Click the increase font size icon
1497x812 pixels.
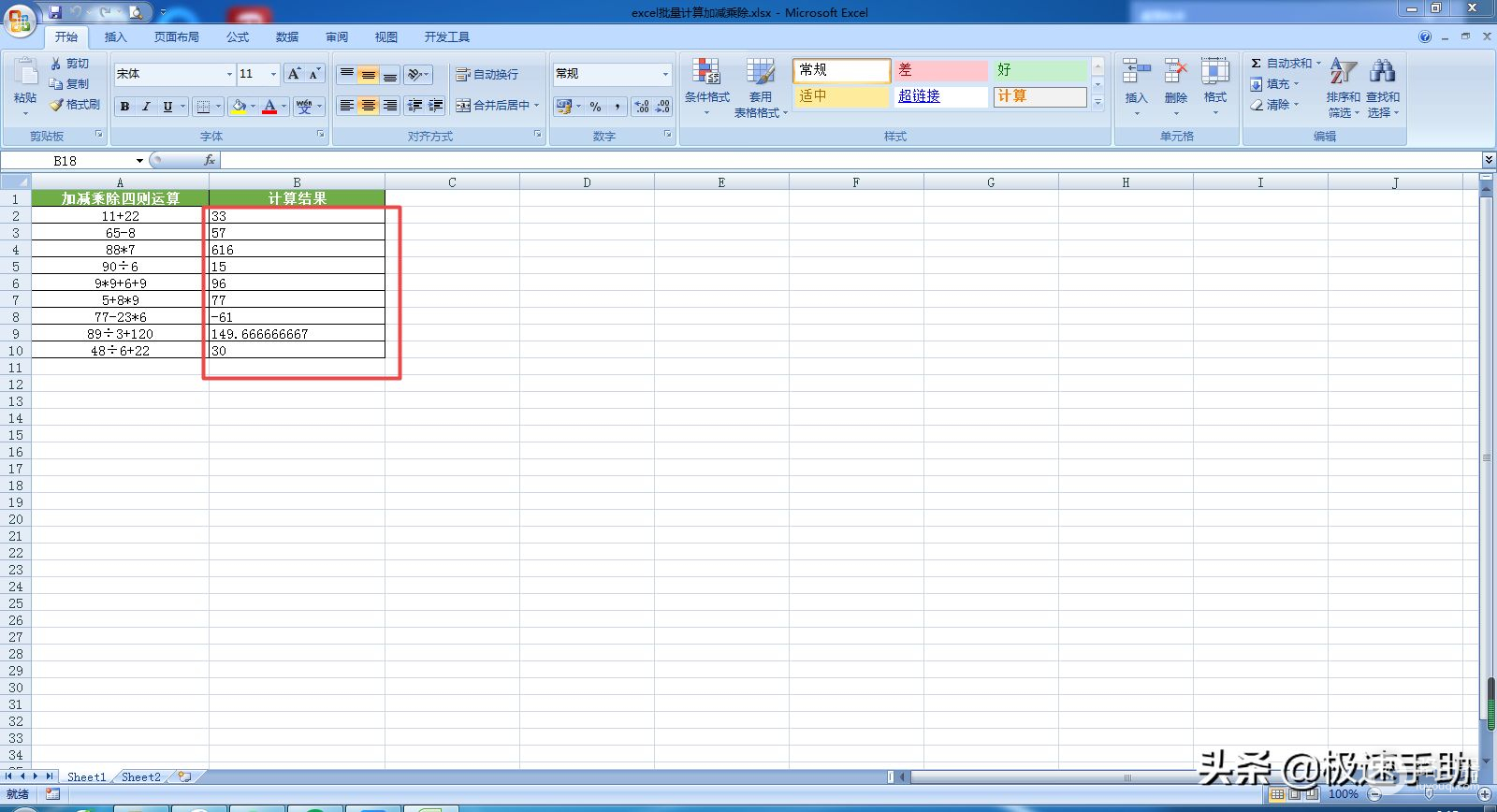(294, 74)
